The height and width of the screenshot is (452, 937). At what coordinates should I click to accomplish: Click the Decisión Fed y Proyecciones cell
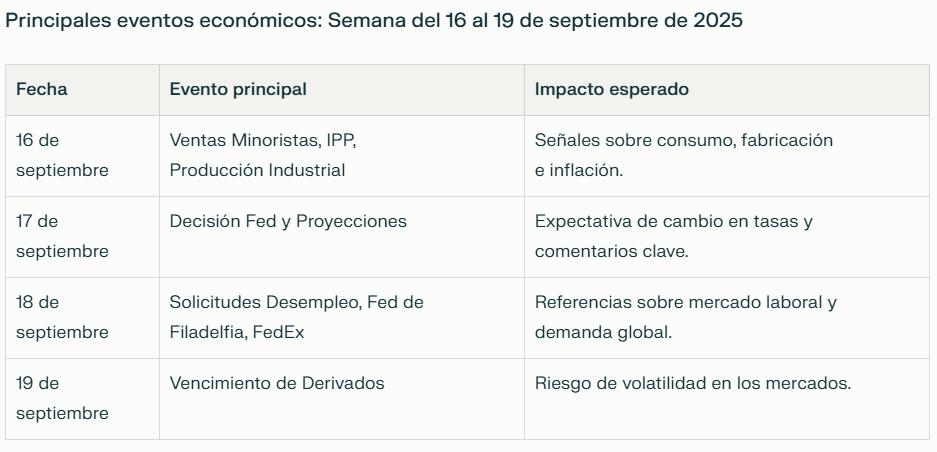pyautogui.click(x=342, y=237)
